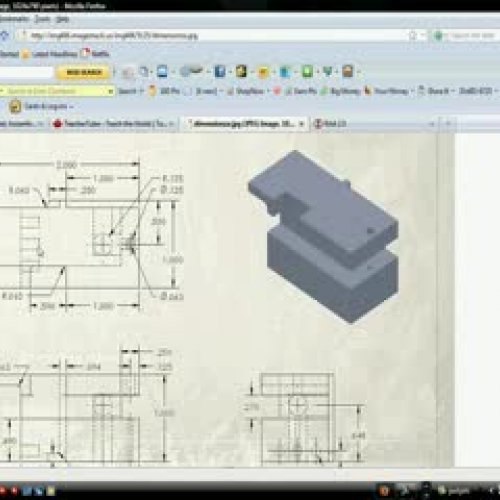Click the blue monitor toolbar icon
Screen dimensions: 500x500
[162, 72]
